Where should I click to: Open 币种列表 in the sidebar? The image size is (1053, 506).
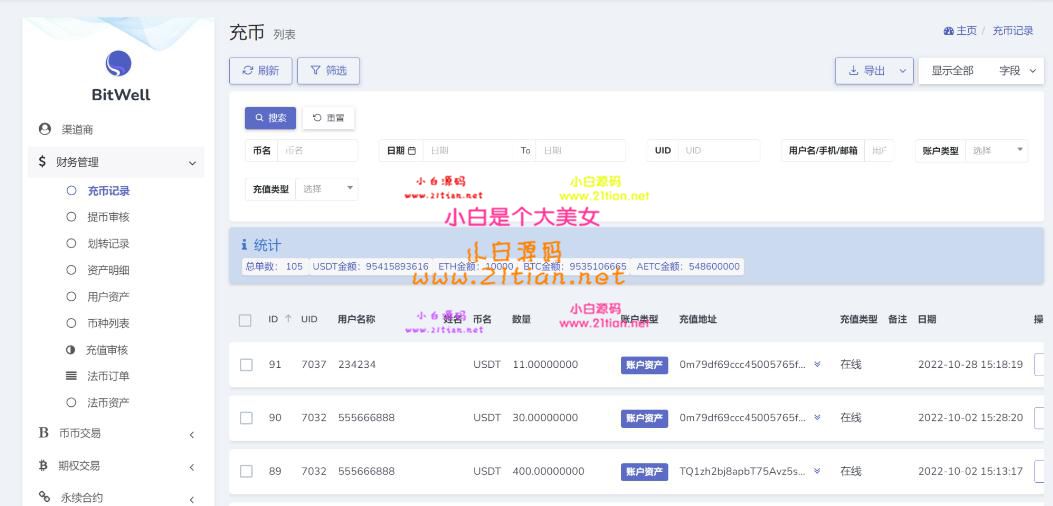(108, 323)
